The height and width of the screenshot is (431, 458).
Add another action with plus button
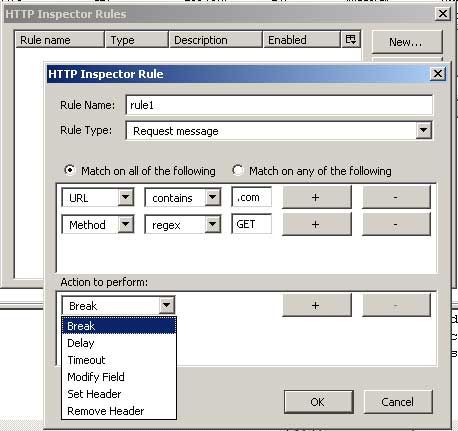(x=317, y=305)
